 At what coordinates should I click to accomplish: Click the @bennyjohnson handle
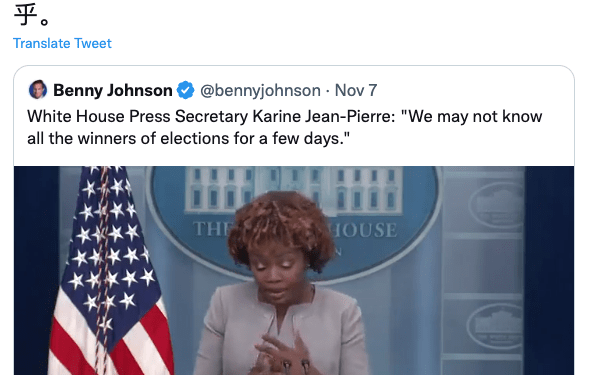click(260, 90)
